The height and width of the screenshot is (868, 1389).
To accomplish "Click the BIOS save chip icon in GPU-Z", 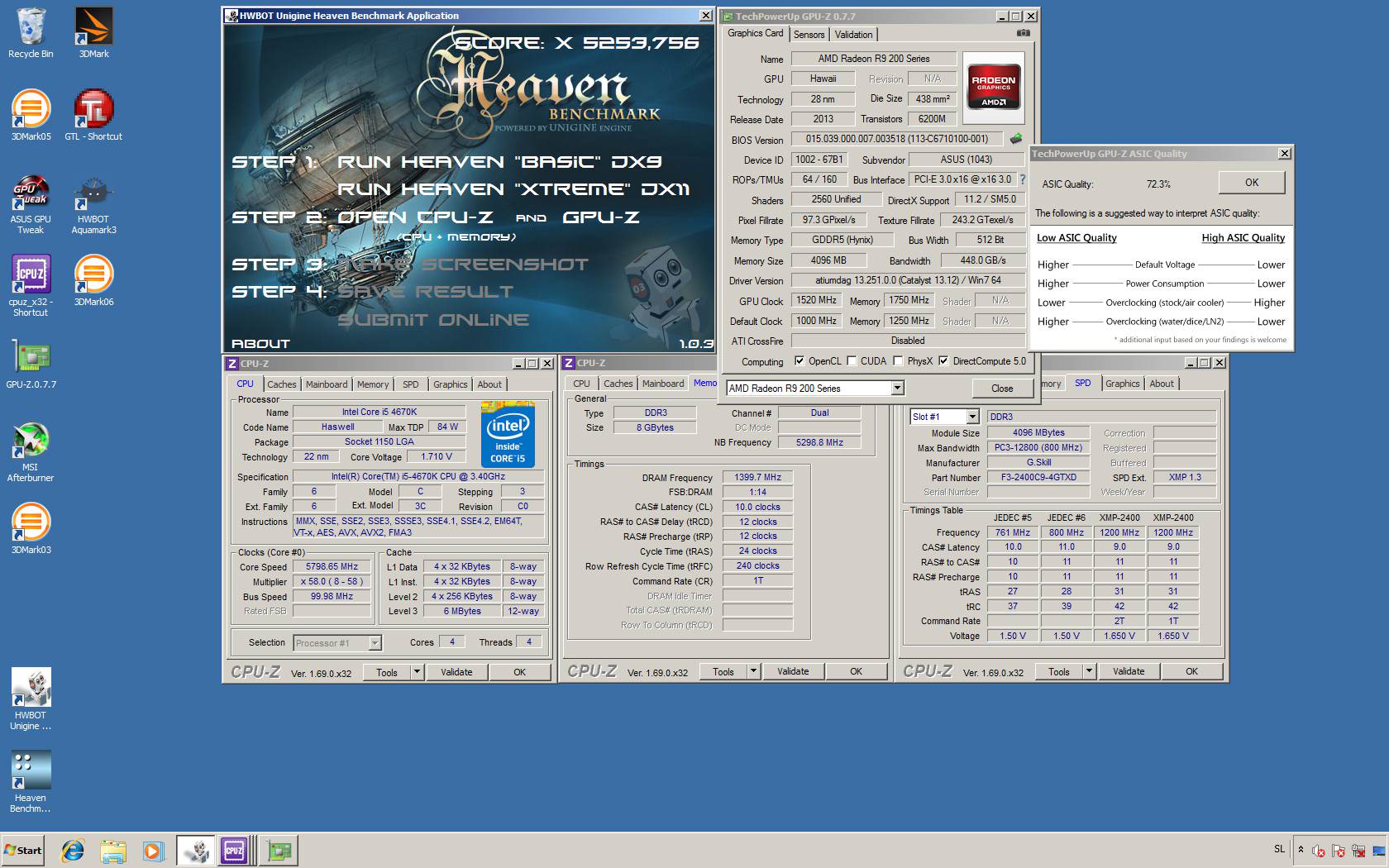I will [1016, 139].
